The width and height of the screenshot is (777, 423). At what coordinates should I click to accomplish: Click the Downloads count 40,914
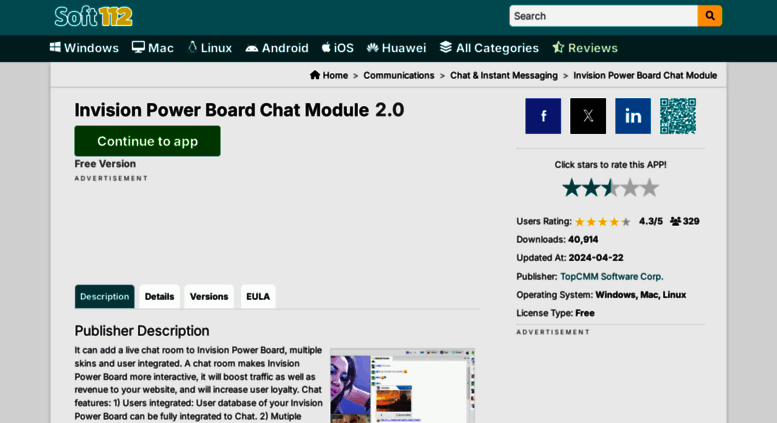click(583, 240)
